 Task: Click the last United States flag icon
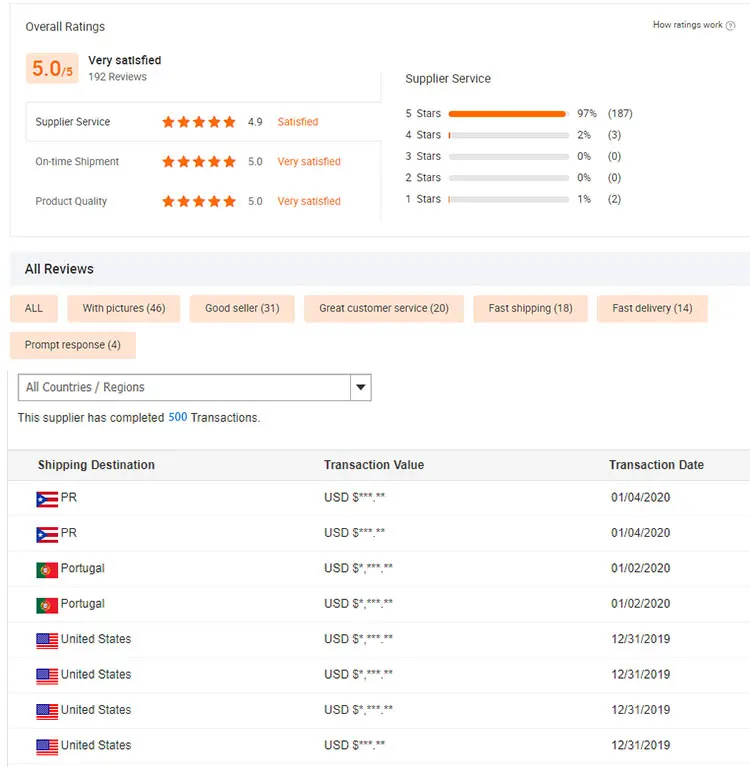(47, 746)
